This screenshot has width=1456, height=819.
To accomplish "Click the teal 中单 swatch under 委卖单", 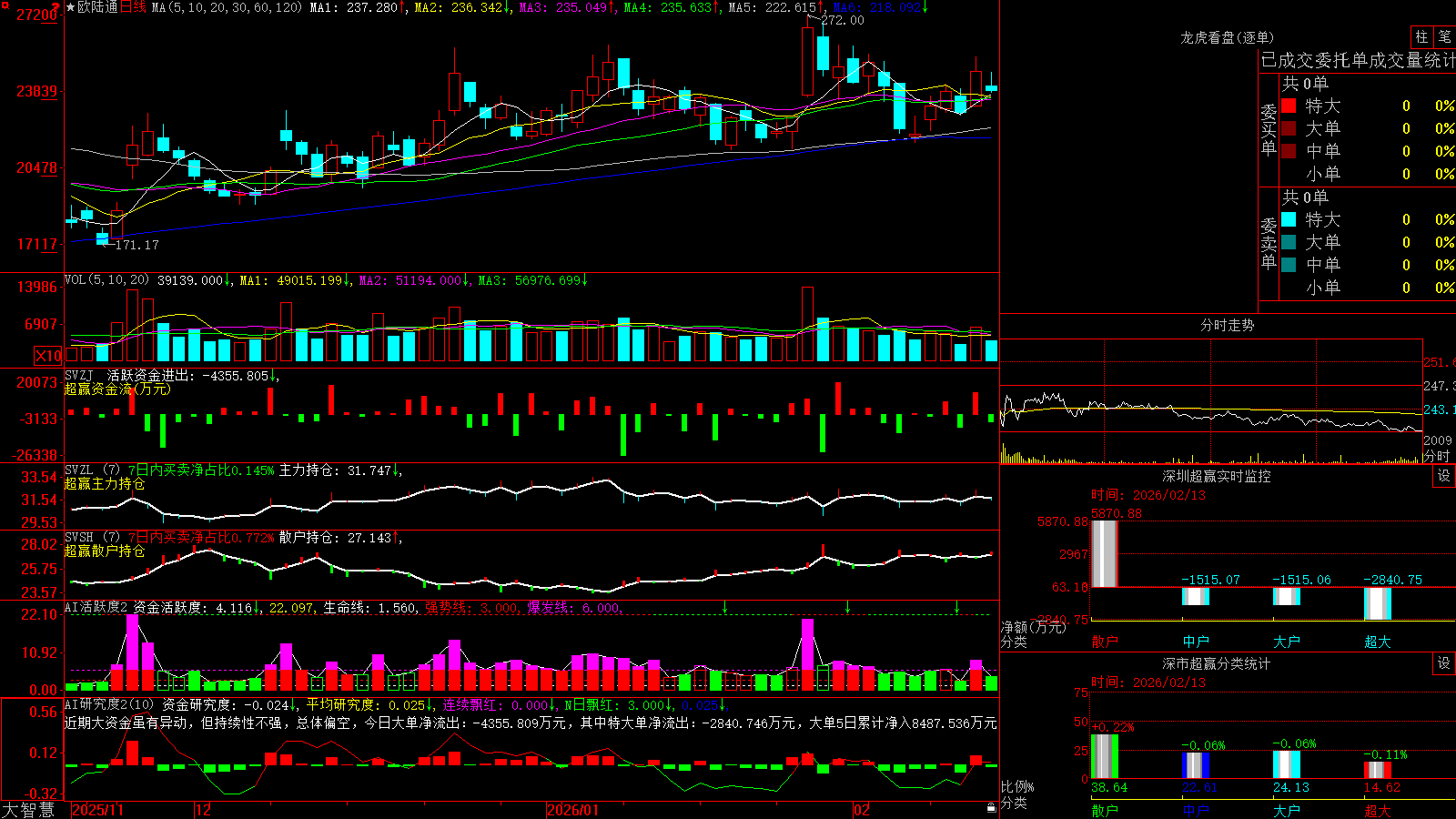I will pyautogui.click(x=1289, y=265).
